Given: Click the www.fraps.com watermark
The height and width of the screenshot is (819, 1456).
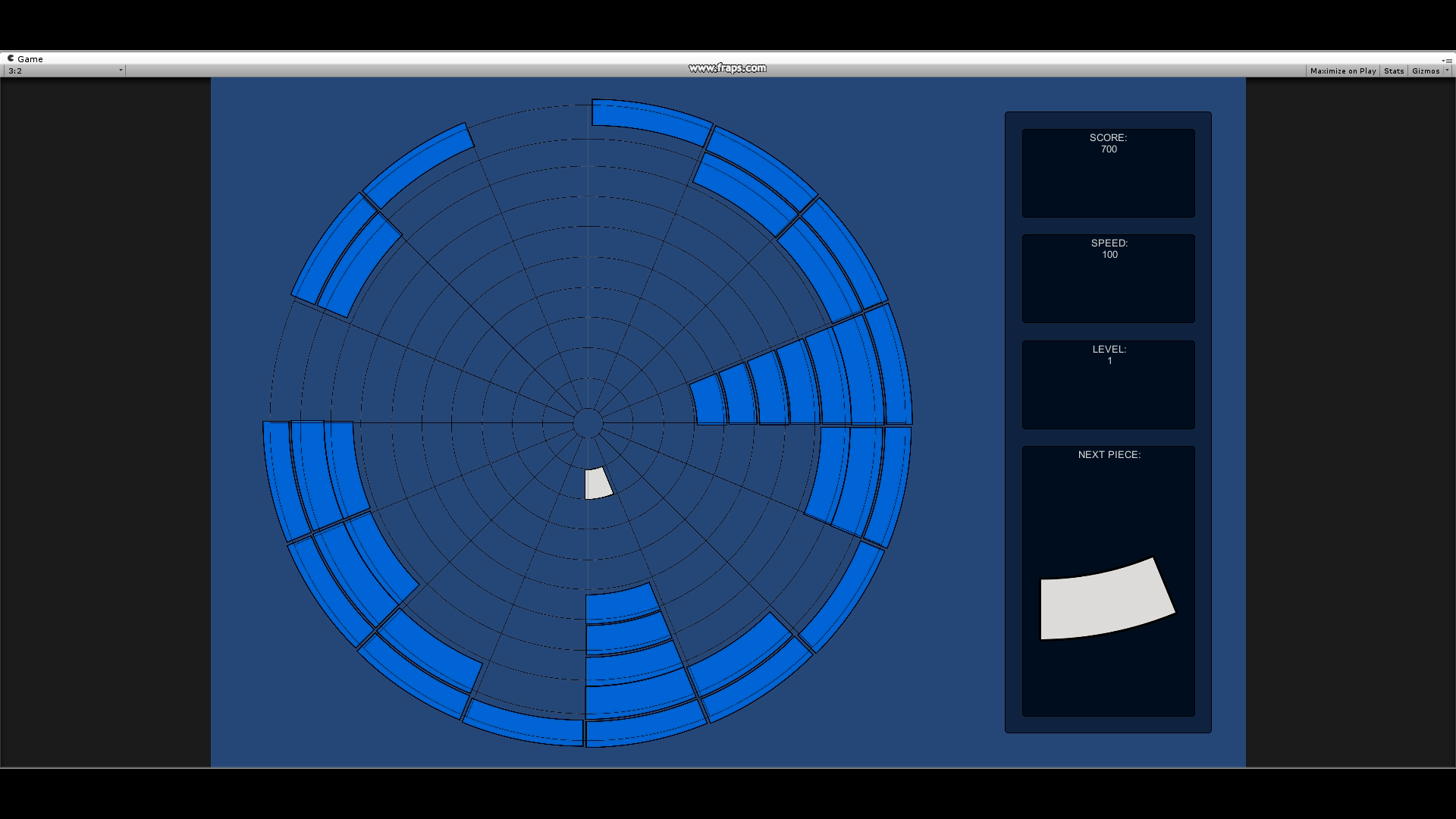Looking at the screenshot, I should coord(727,68).
